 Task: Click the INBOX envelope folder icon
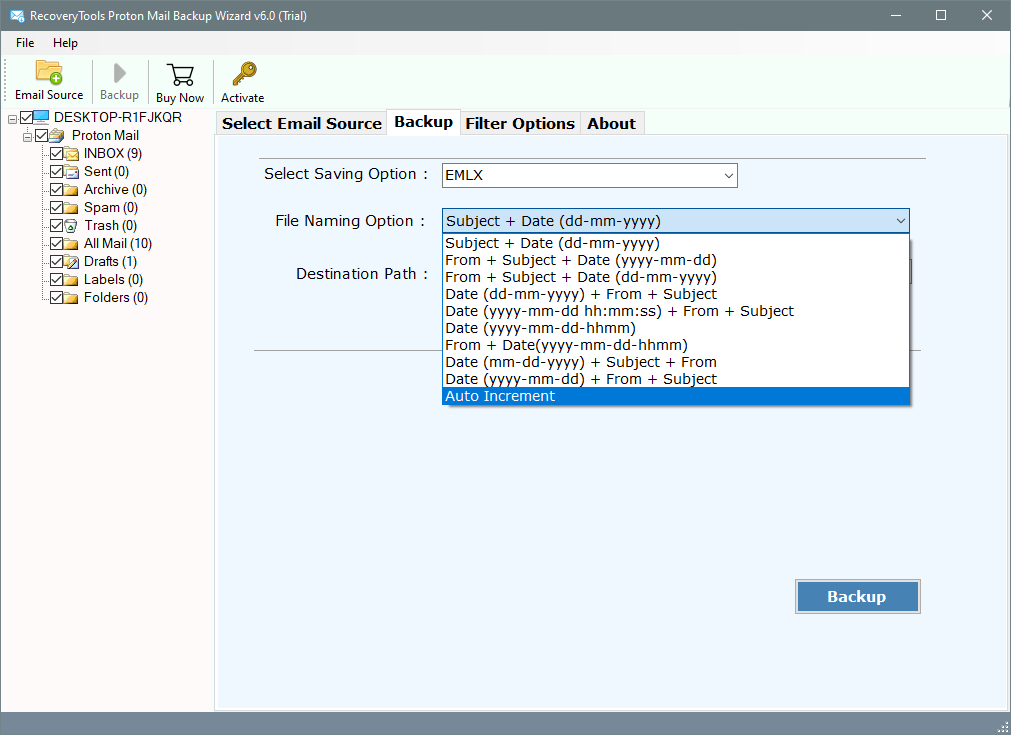[72, 153]
